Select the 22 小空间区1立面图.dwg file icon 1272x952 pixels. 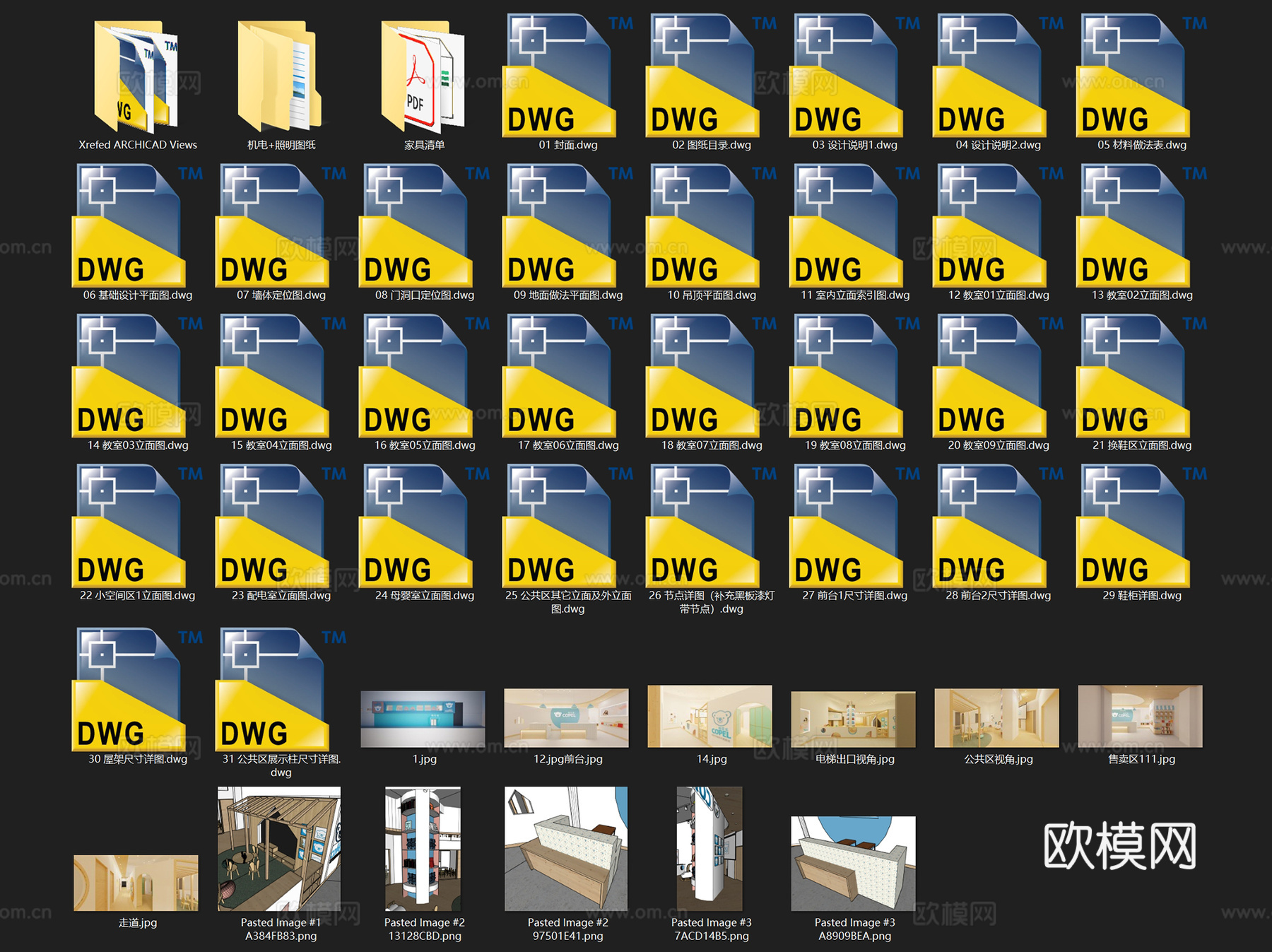[129, 527]
